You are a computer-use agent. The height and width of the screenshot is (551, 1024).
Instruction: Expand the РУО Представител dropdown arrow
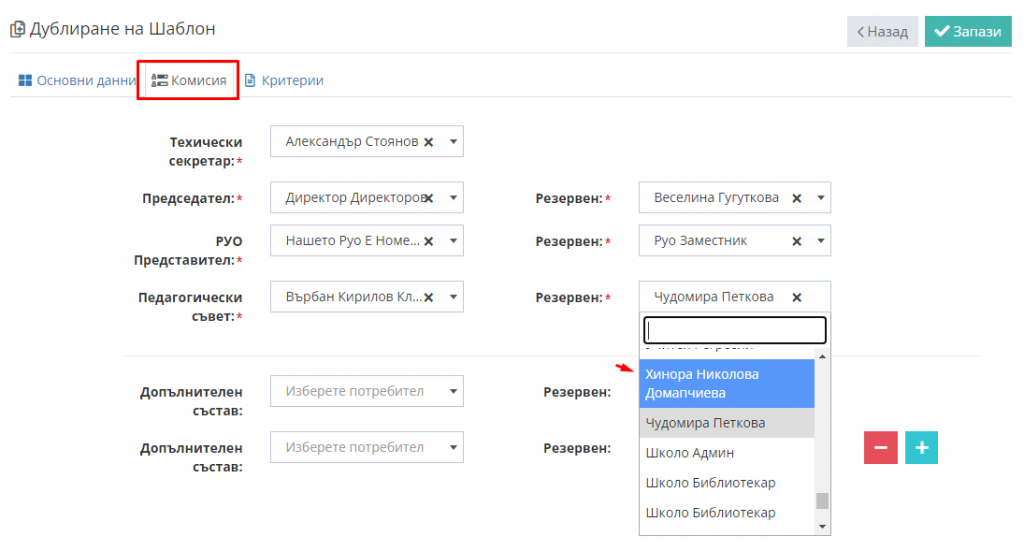[453, 241]
